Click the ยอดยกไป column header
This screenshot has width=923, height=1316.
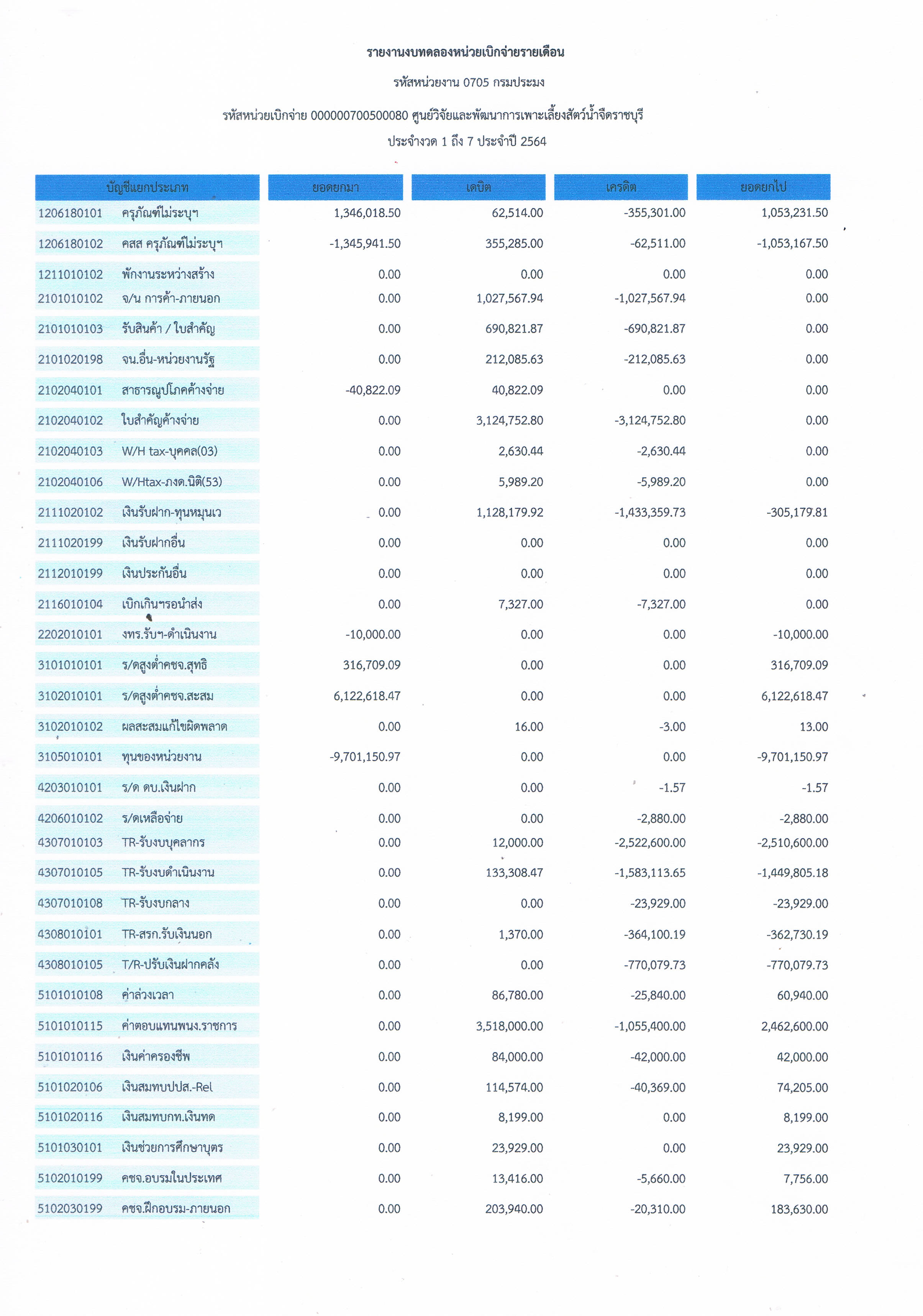coord(763,187)
